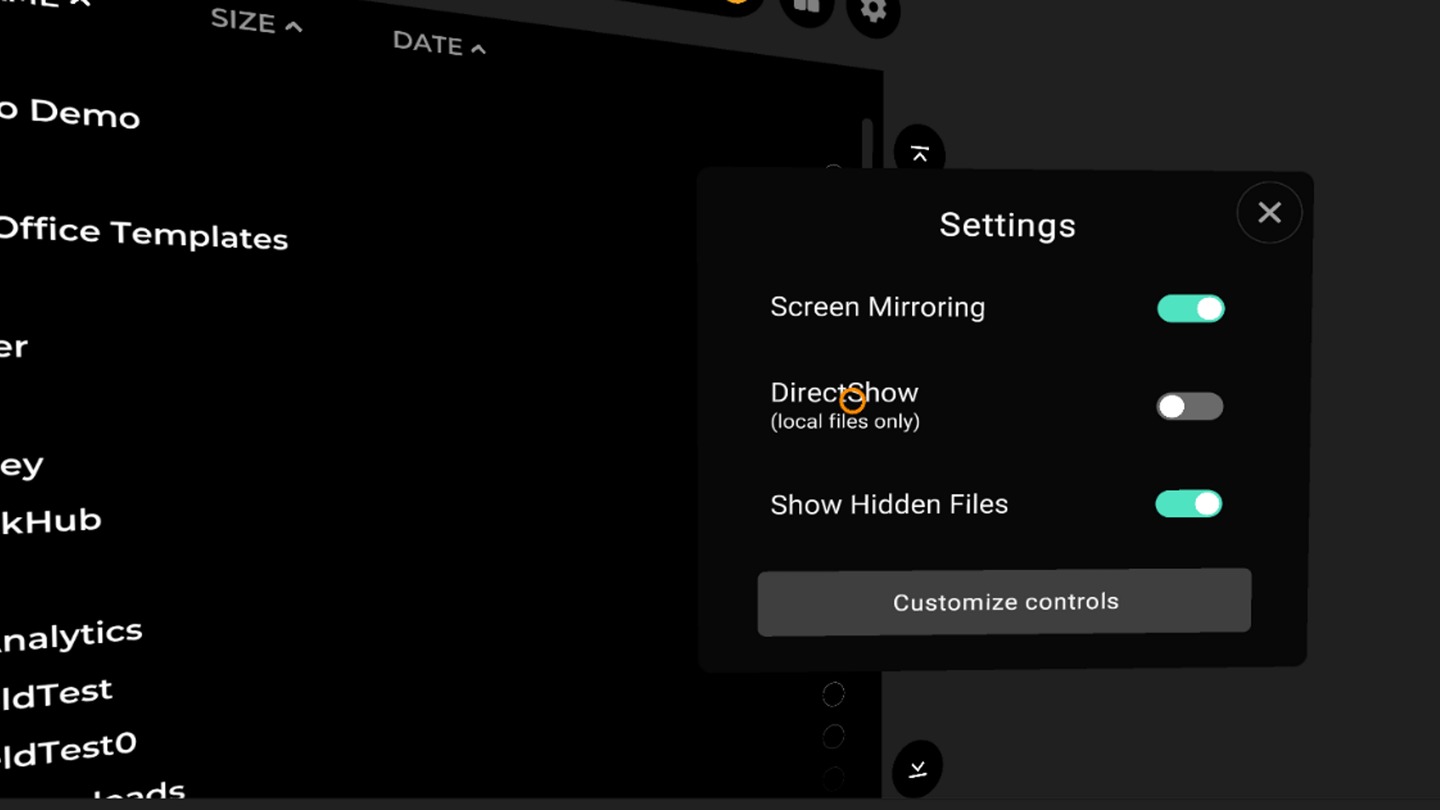The width and height of the screenshot is (1440, 810).
Task: Open Customize controls
Action: coord(1004,602)
